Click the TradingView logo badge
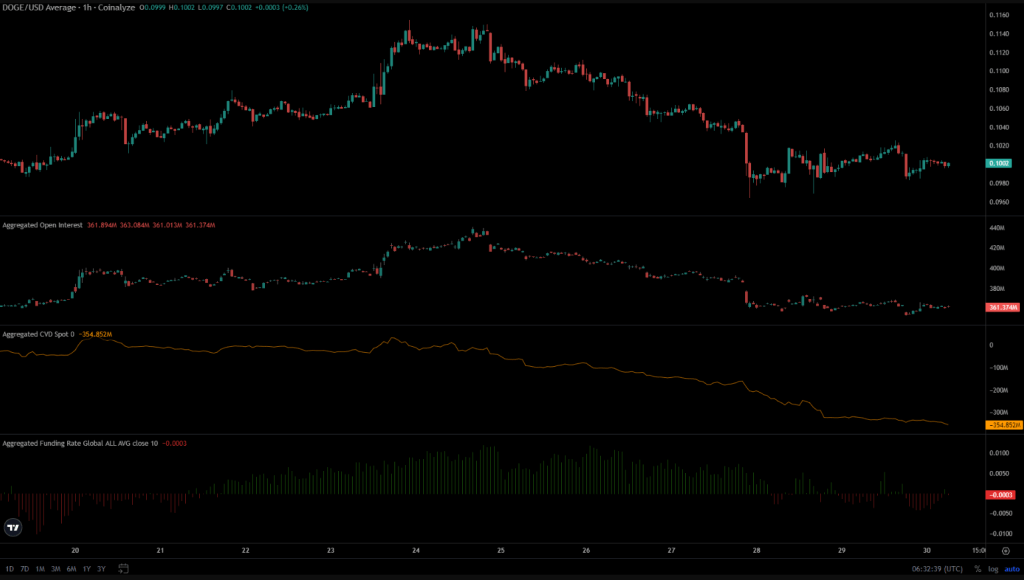 (13, 527)
